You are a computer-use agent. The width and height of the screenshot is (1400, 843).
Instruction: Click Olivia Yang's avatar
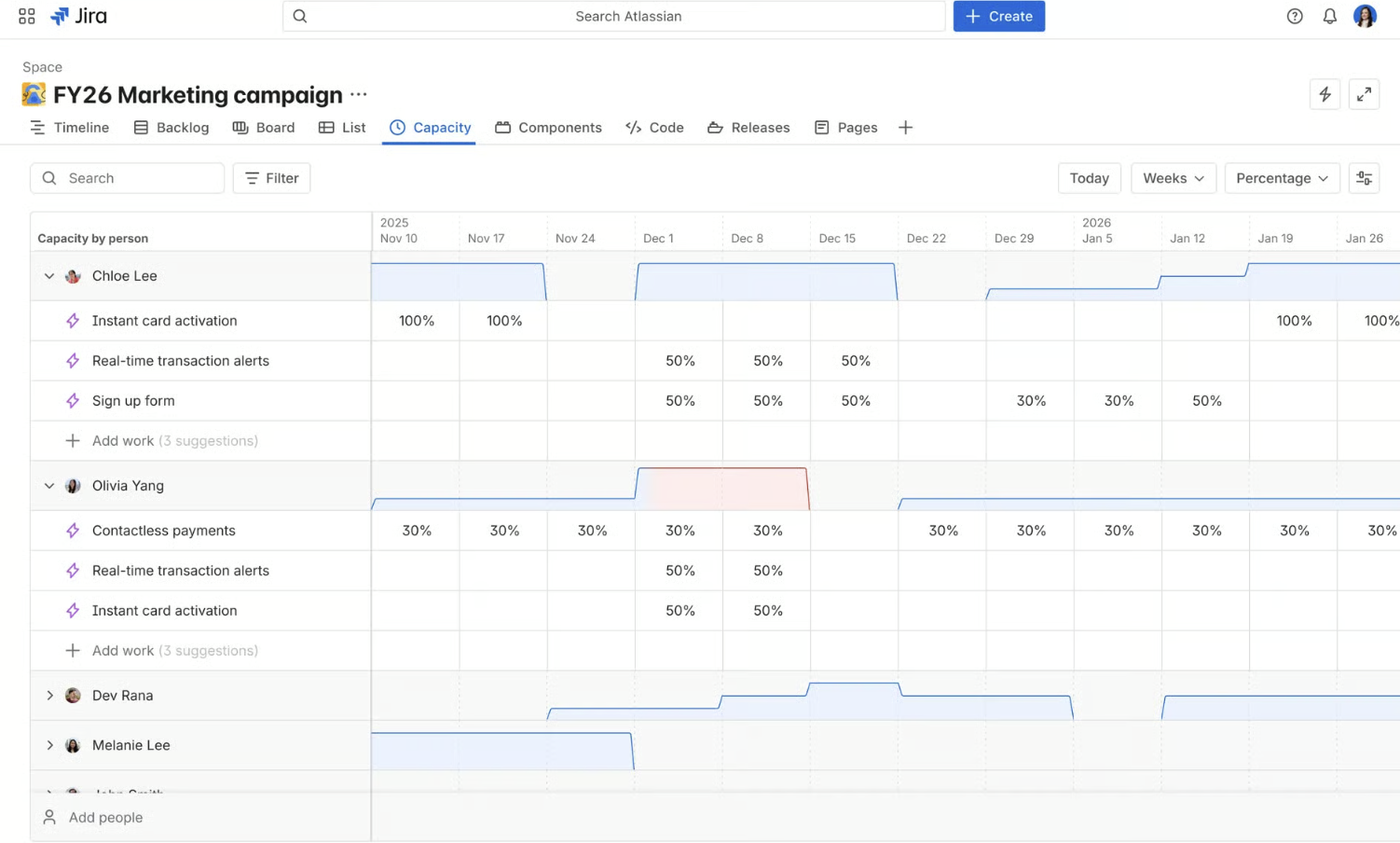tap(73, 486)
